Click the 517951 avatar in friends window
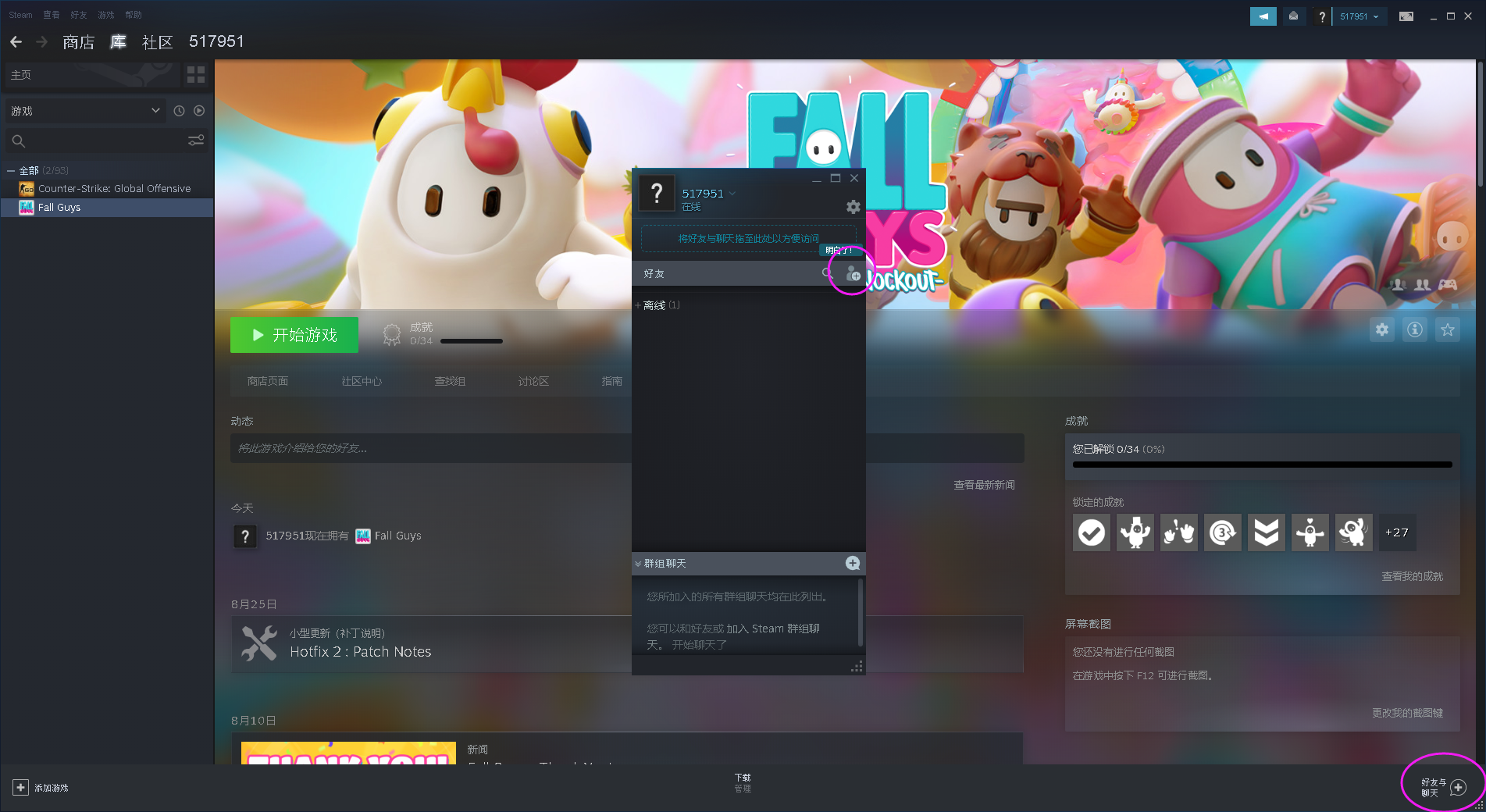This screenshot has height=812, width=1486. point(657,193)
